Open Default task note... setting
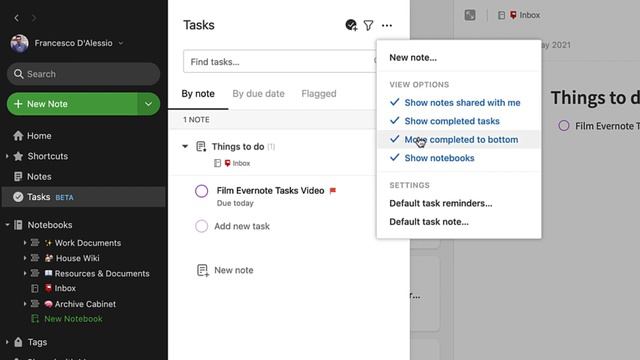The width and height of the screenshot is (640, 360). pyautogui.click(x=429, y=222)
